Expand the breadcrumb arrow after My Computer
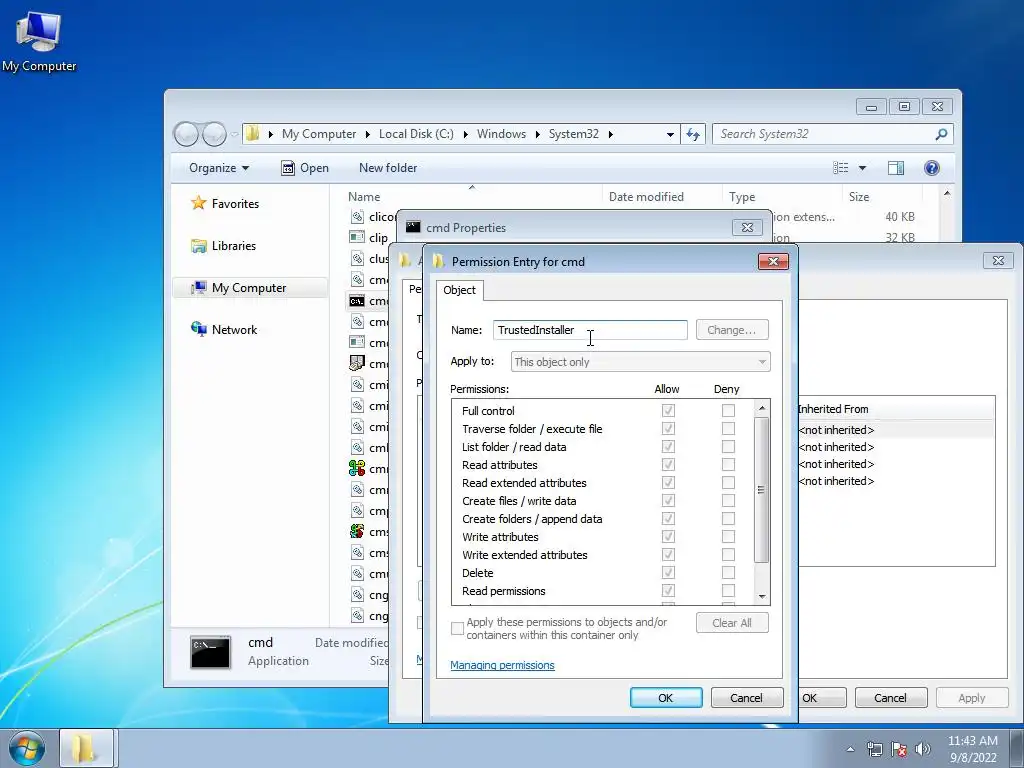Image resolution: width=1024 pixels, height=768 pixels. pyautogui.click(x=367, y=135)
